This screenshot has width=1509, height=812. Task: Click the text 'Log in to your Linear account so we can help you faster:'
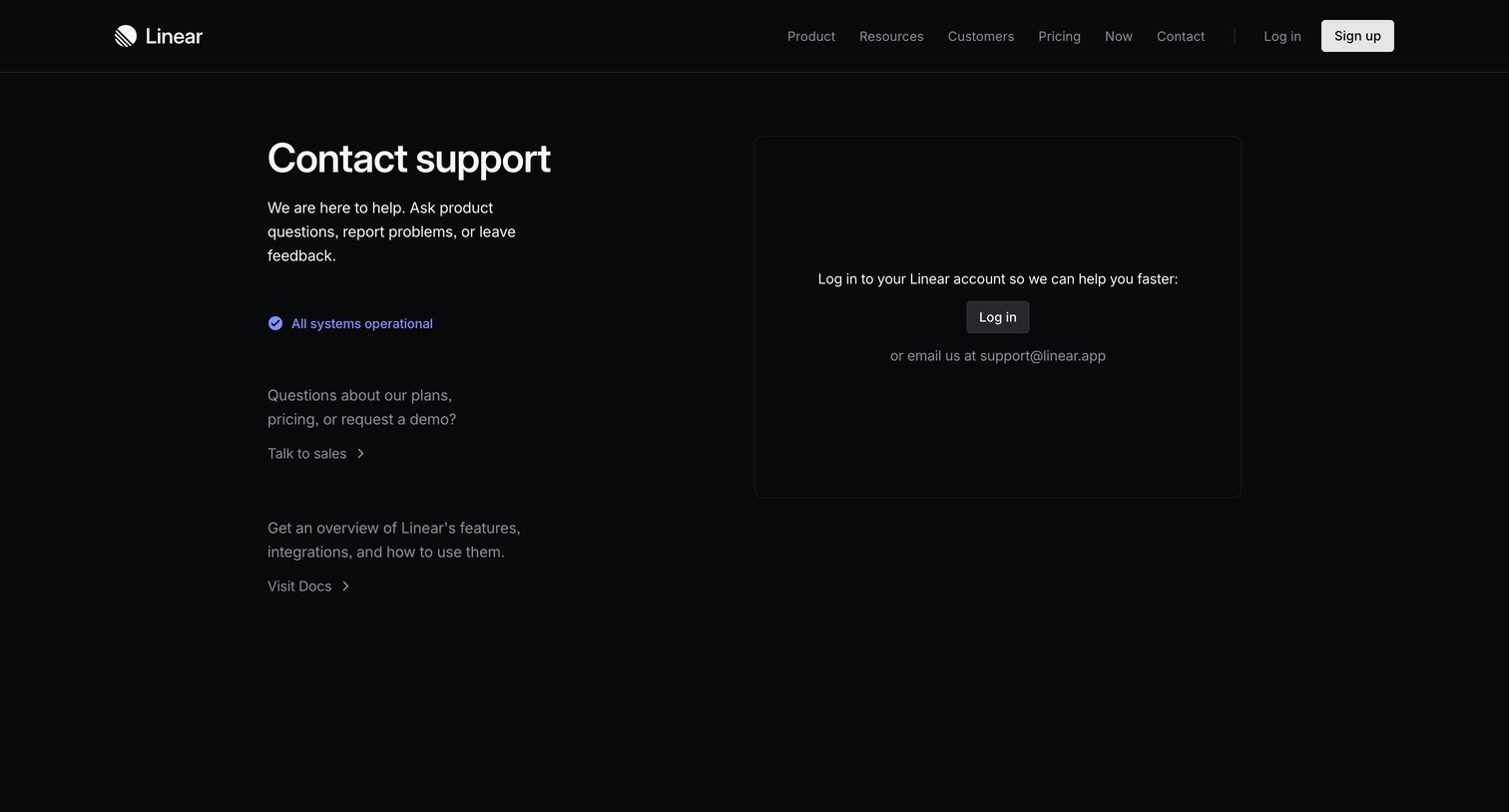(x=998, y=278)
